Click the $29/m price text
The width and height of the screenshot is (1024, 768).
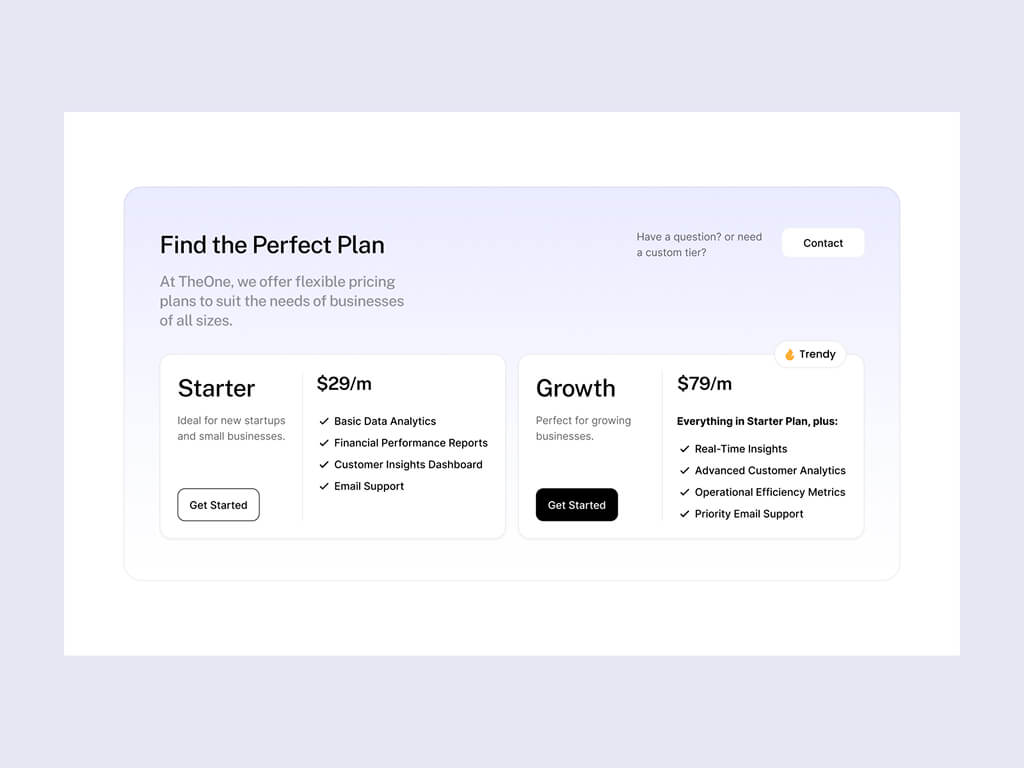tap(344, 383)
